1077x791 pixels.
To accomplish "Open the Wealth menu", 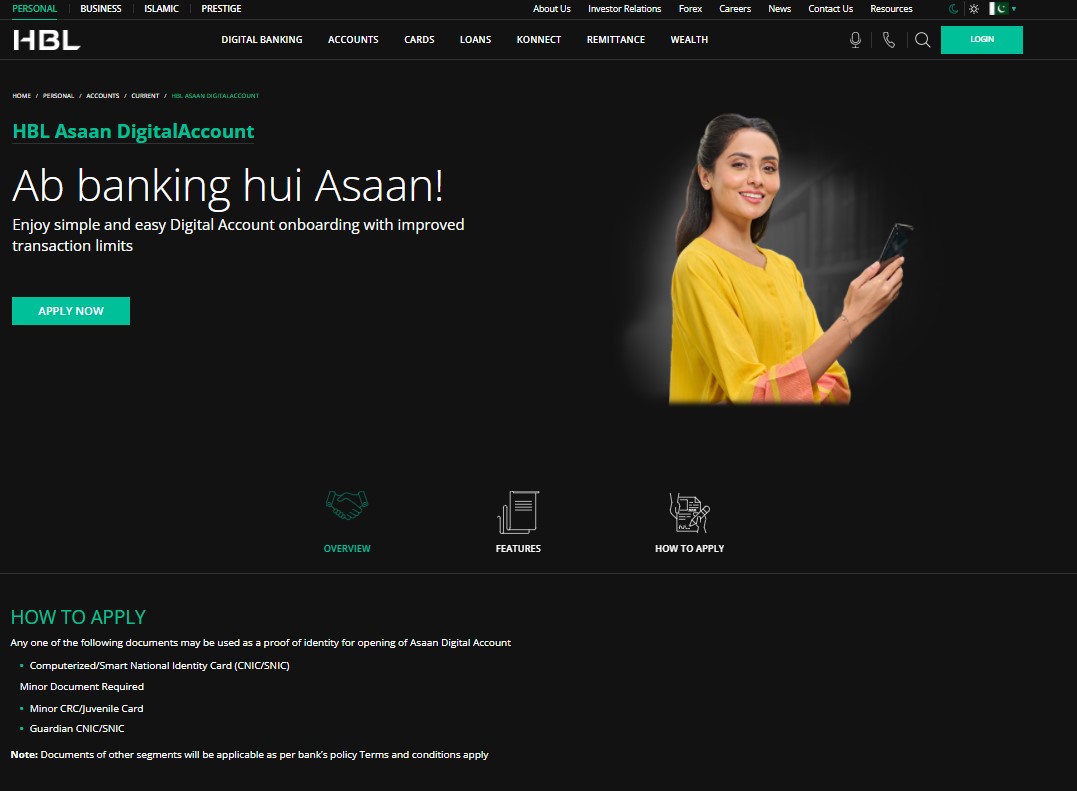I will pos(689,40).
